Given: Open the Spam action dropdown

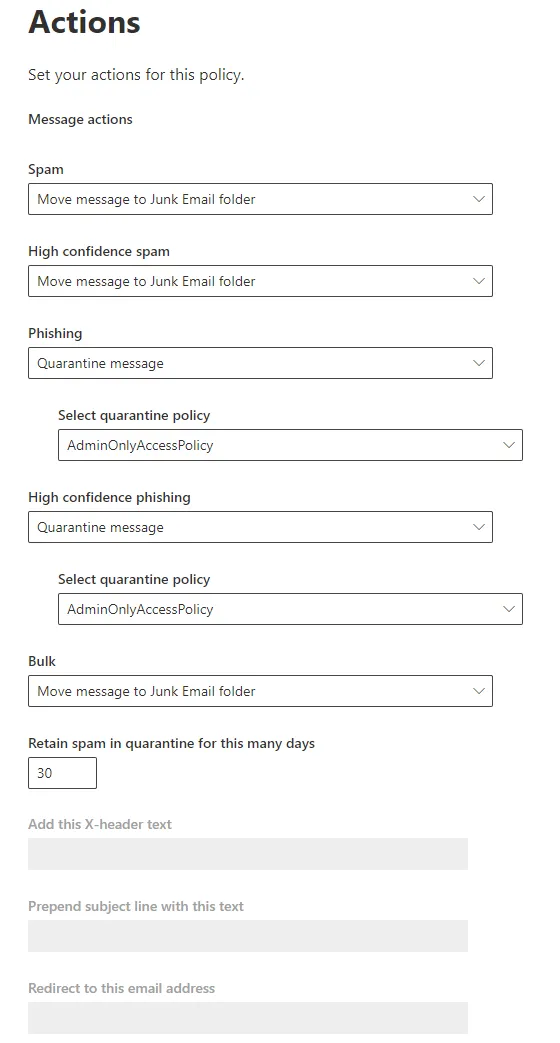Looking at the screenshot, I should click(x=260, y=199).
